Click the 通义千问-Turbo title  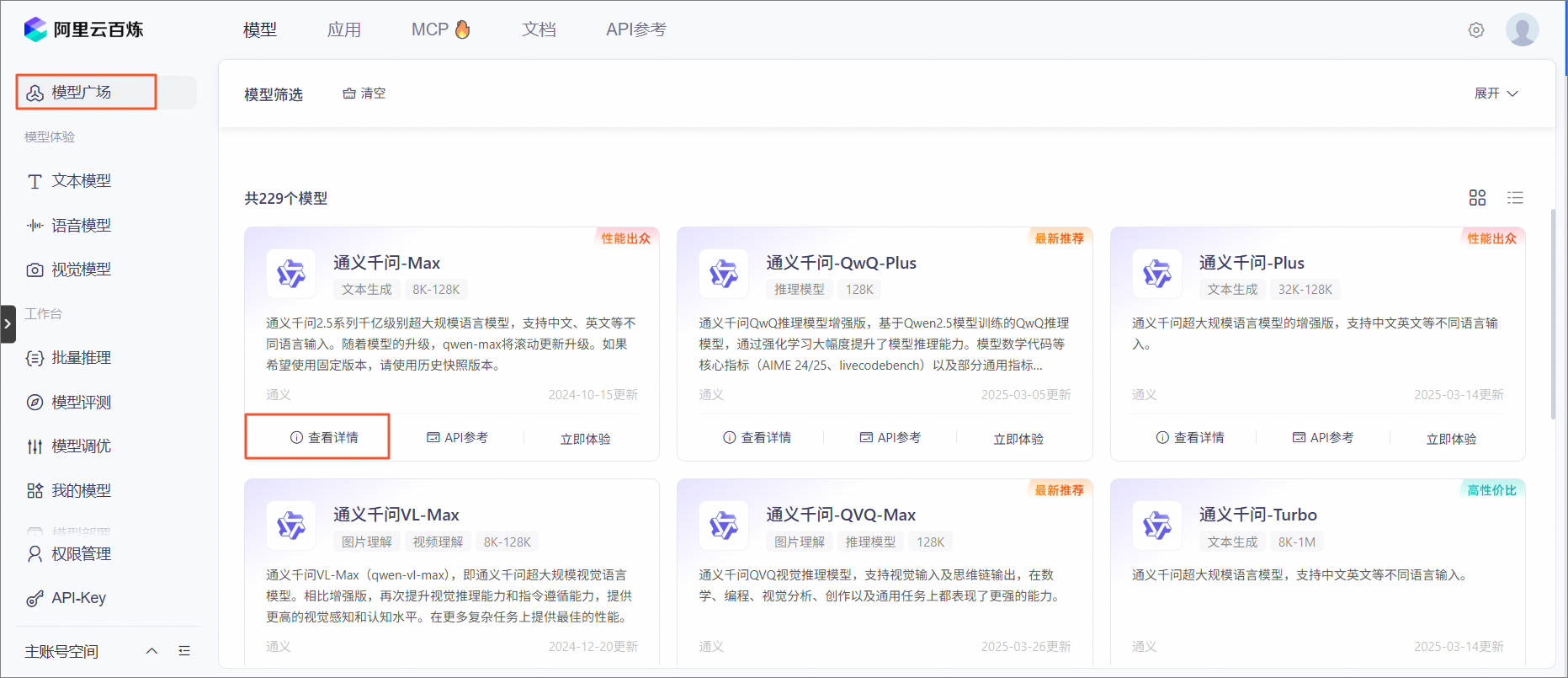(1258, 515)
